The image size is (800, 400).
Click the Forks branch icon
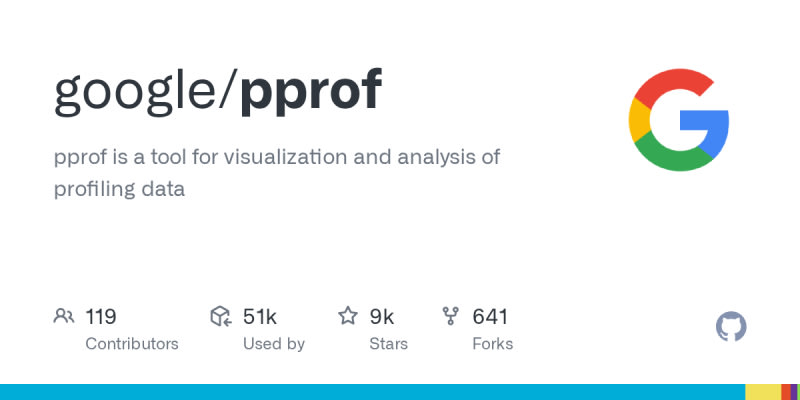pyautogui.click(x=451, y=317)
